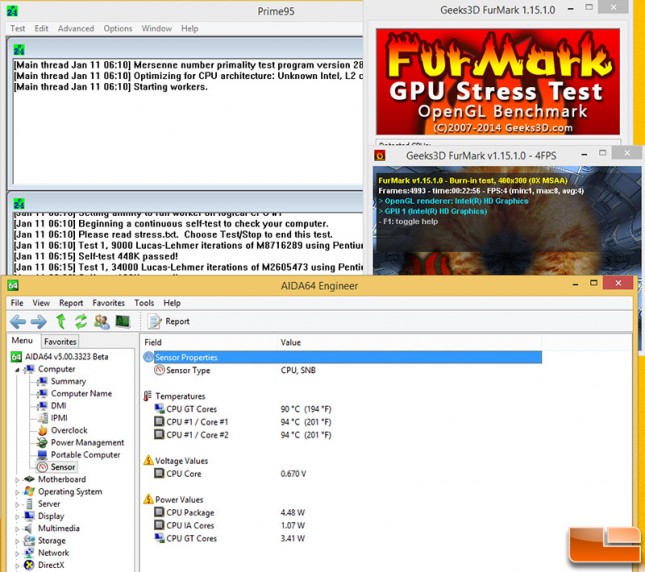Open the Test menu in Prime95
This screenshot has height=572, width=645.
18,28
